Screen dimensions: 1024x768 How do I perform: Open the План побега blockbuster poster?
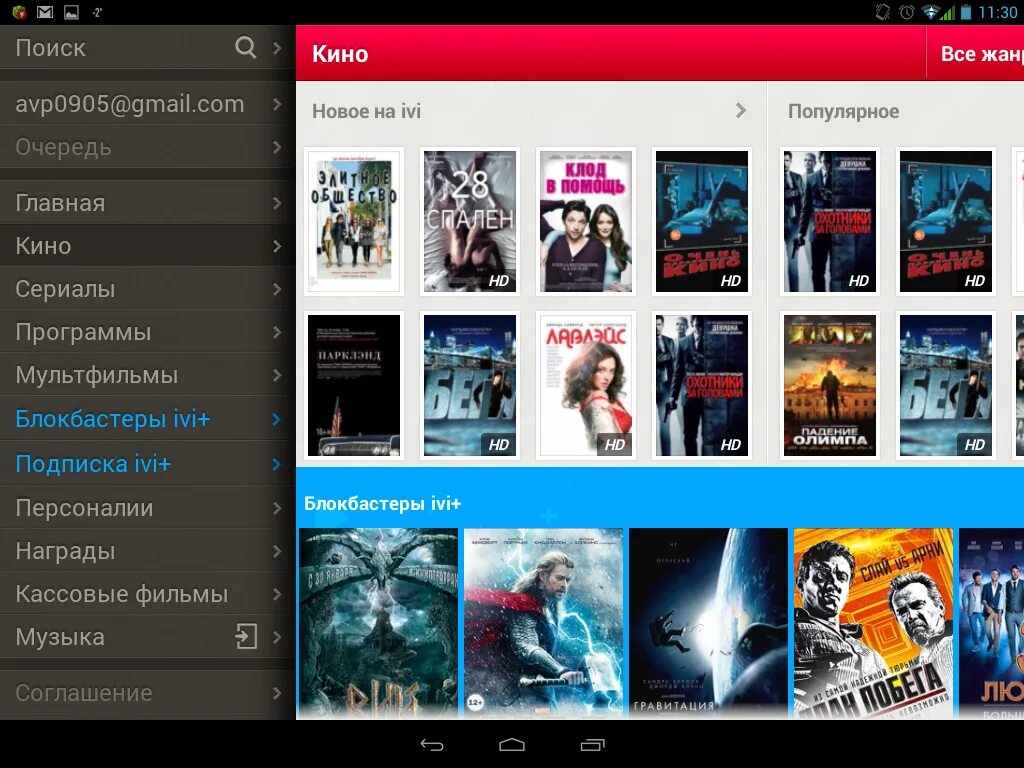point(874,624)
